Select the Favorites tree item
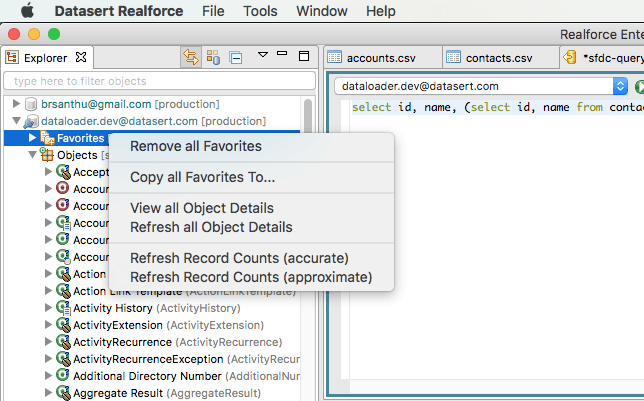The height and width of the screenshot is (401, 644). (80, 138)
